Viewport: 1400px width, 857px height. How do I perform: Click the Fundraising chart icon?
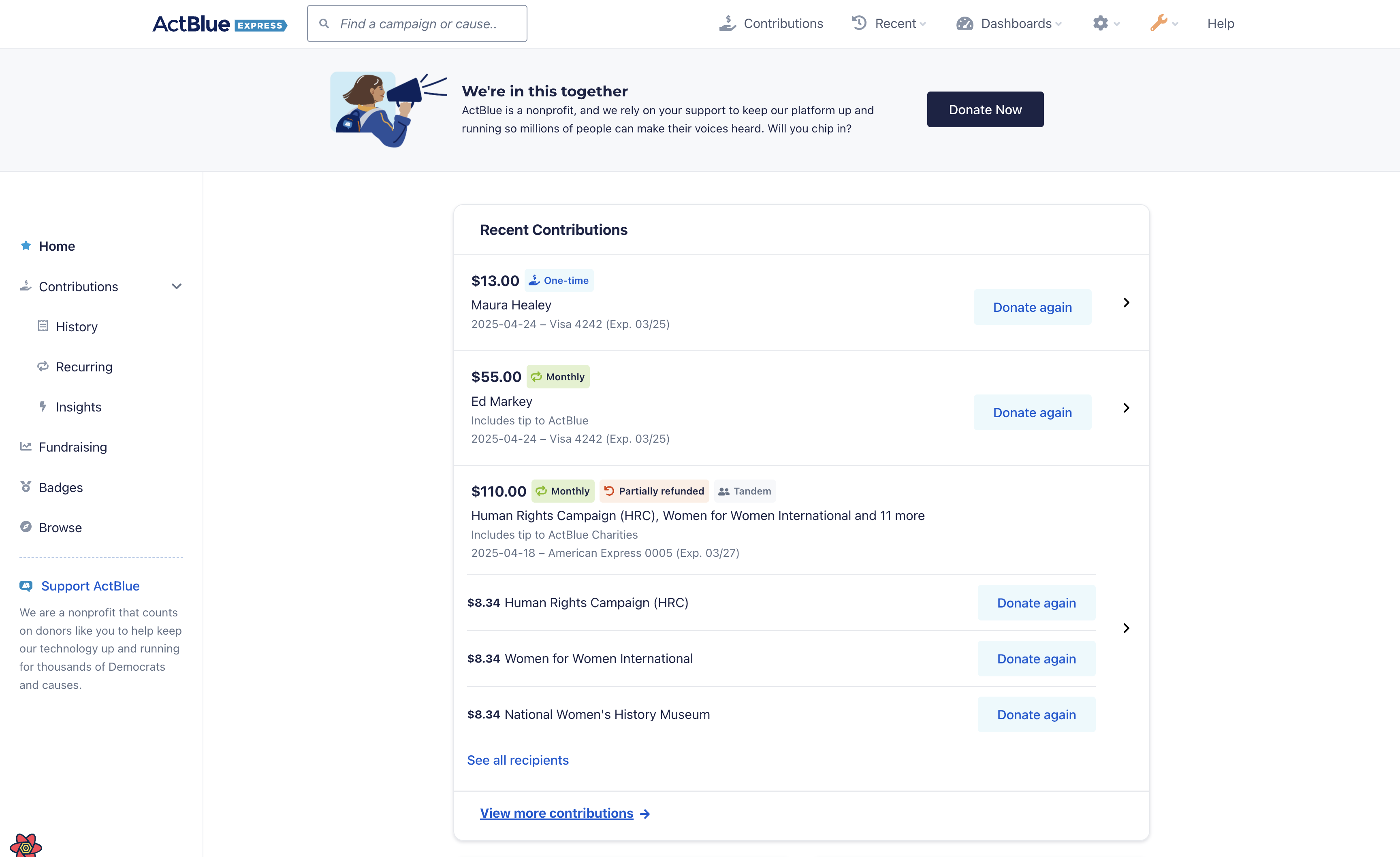(x=26, y=446)
